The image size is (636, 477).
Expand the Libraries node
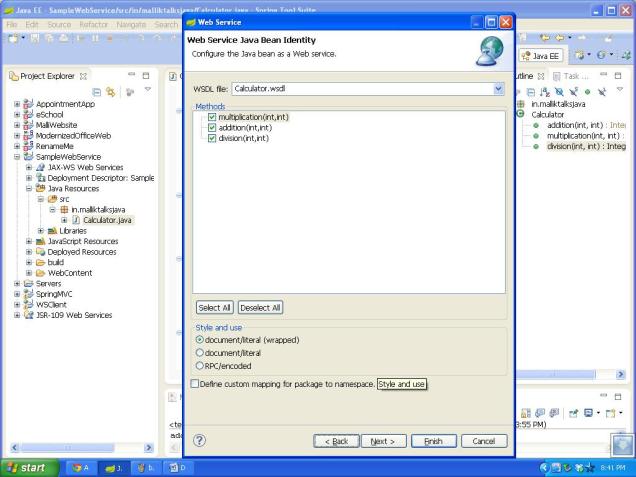[x=41, y=230]
